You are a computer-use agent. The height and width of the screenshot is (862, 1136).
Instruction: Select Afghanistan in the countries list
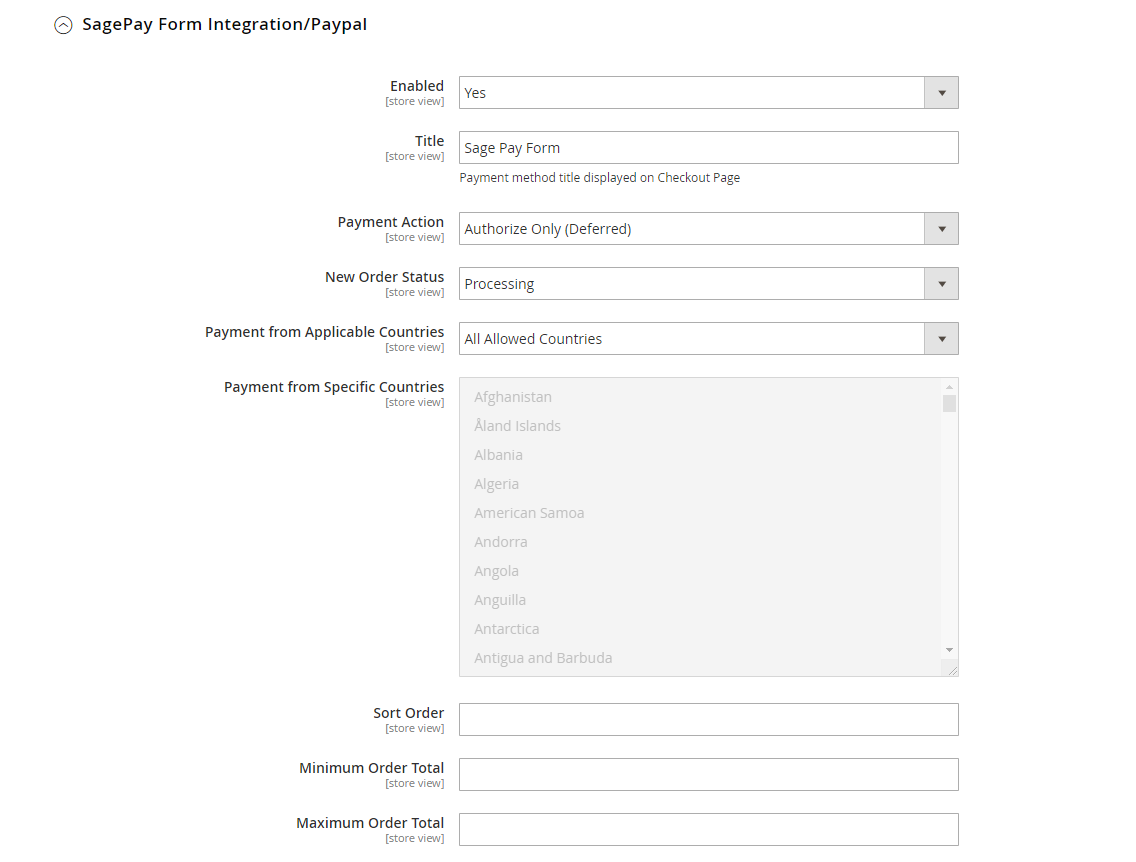[513, 397]
